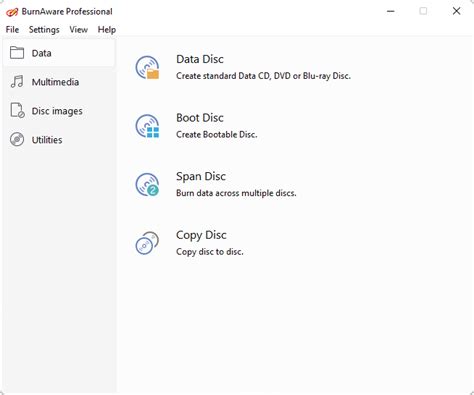The image size is (474, 395).
Task: Click the Boot Disc icon with Windows logo
Action: pyautogui.click(x=147, y=126)
